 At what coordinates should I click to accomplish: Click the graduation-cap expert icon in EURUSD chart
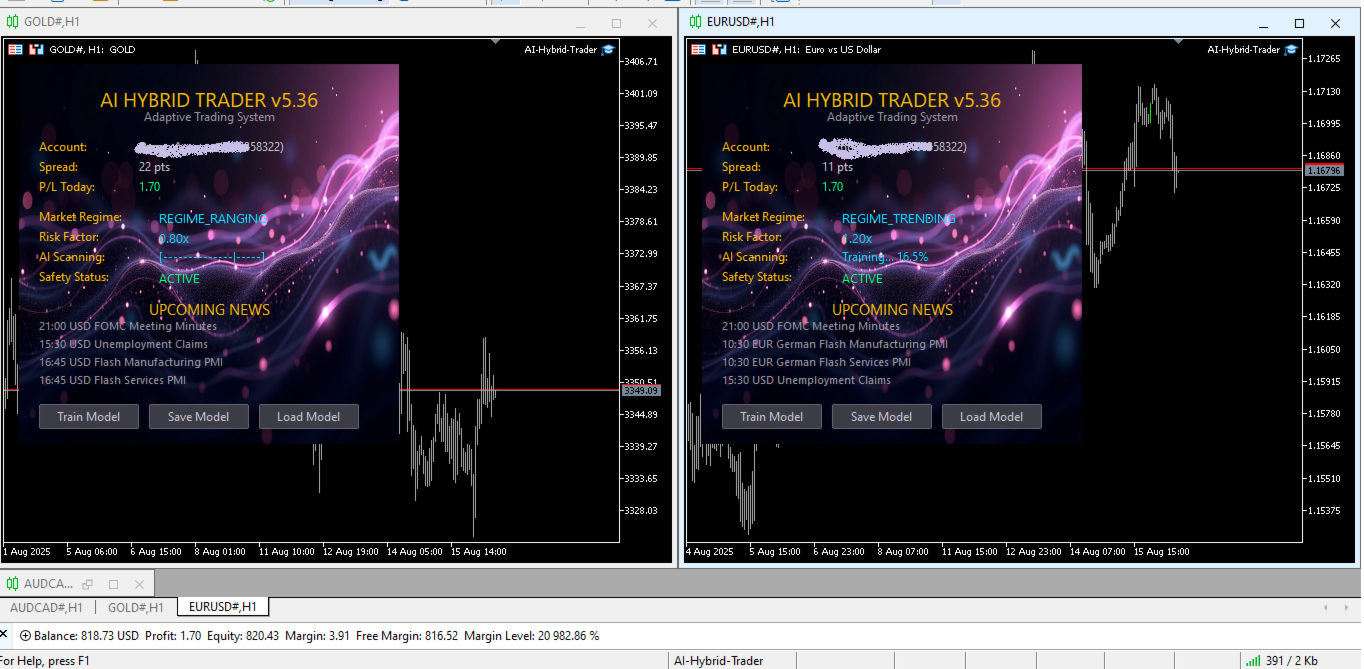tap(1291, 49)
